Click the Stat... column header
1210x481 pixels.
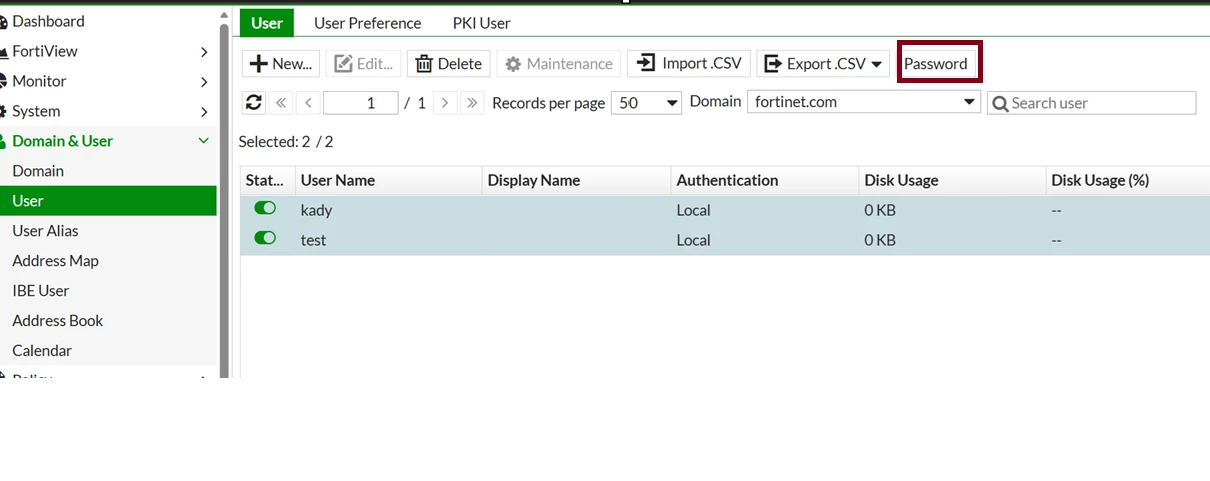tap(267, 180)
